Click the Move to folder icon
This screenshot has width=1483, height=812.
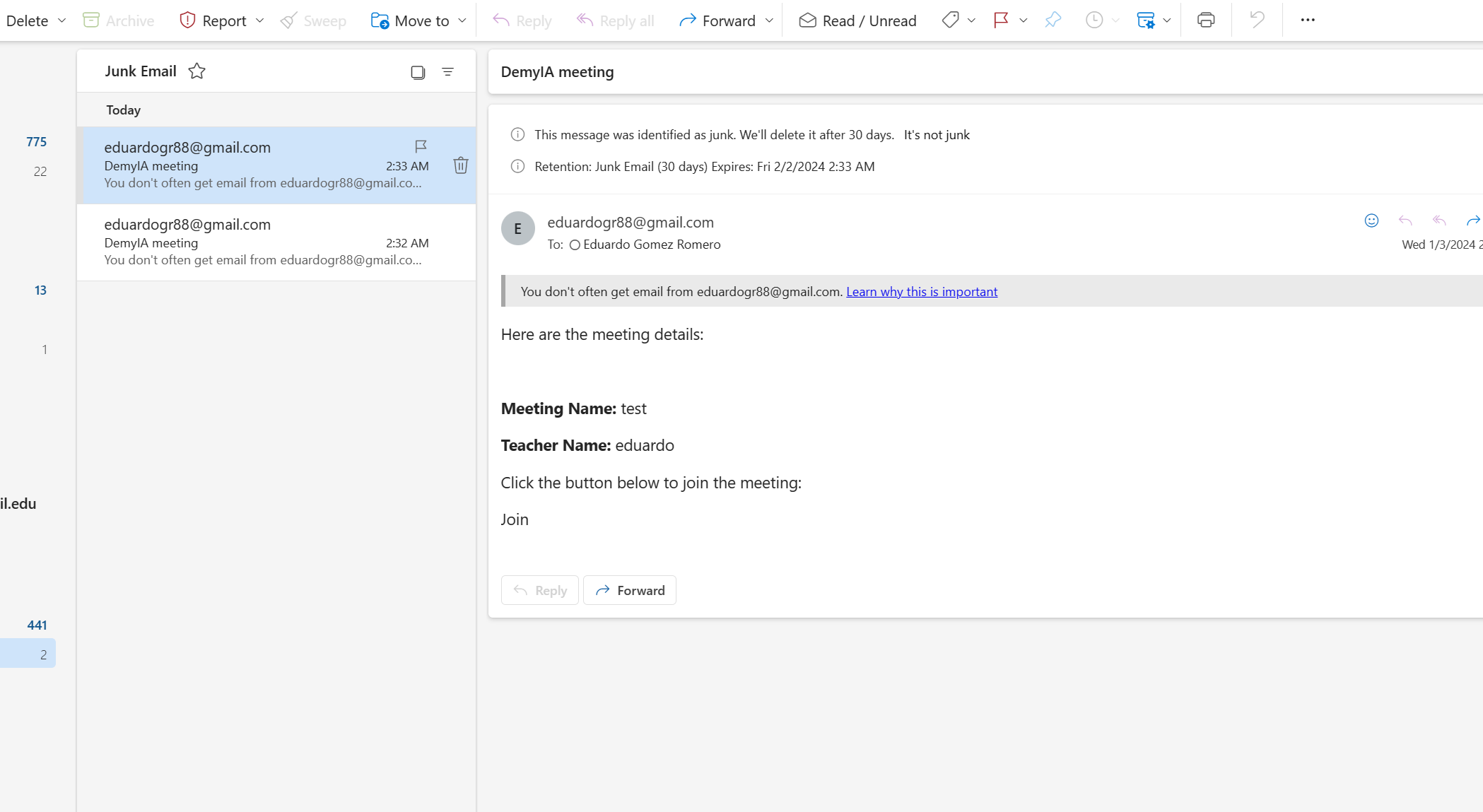(x=380, y=20)
